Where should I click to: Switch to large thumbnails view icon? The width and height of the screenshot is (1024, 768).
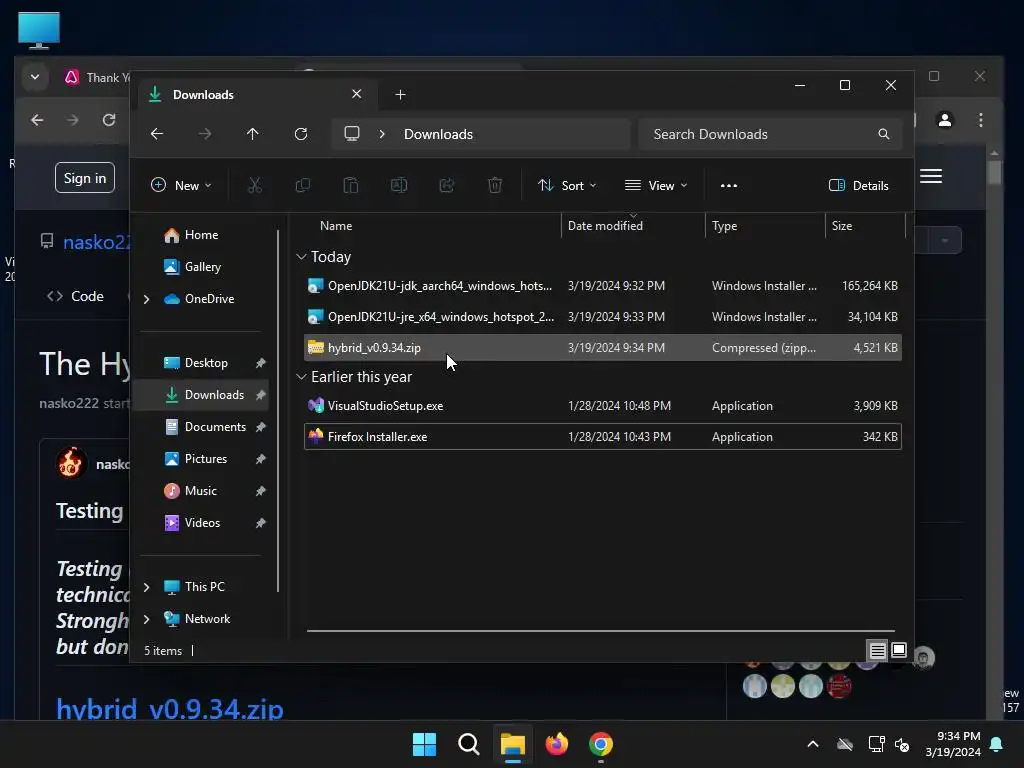[x=899, y=650]
